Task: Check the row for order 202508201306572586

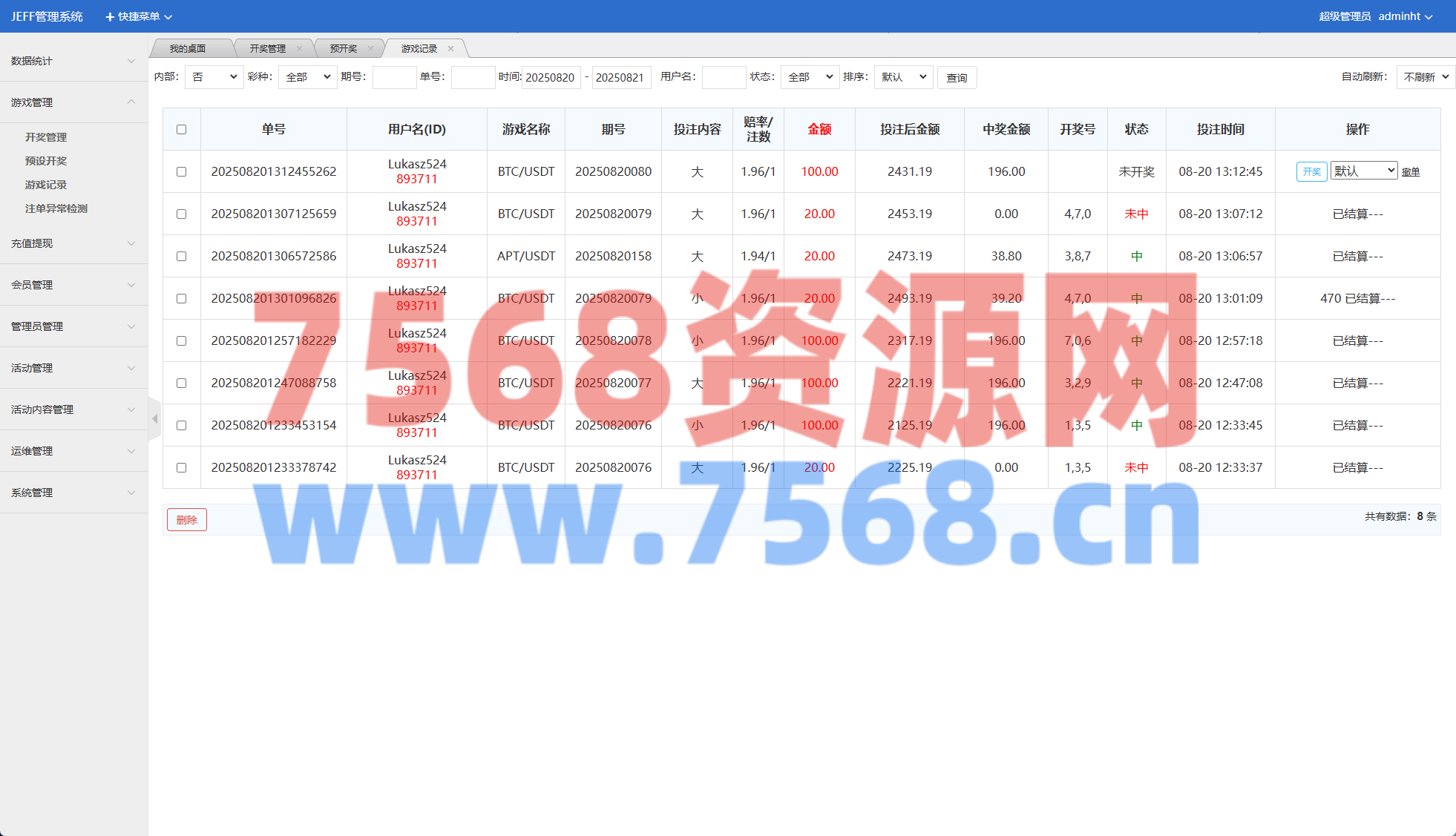Action: point(181,256)
